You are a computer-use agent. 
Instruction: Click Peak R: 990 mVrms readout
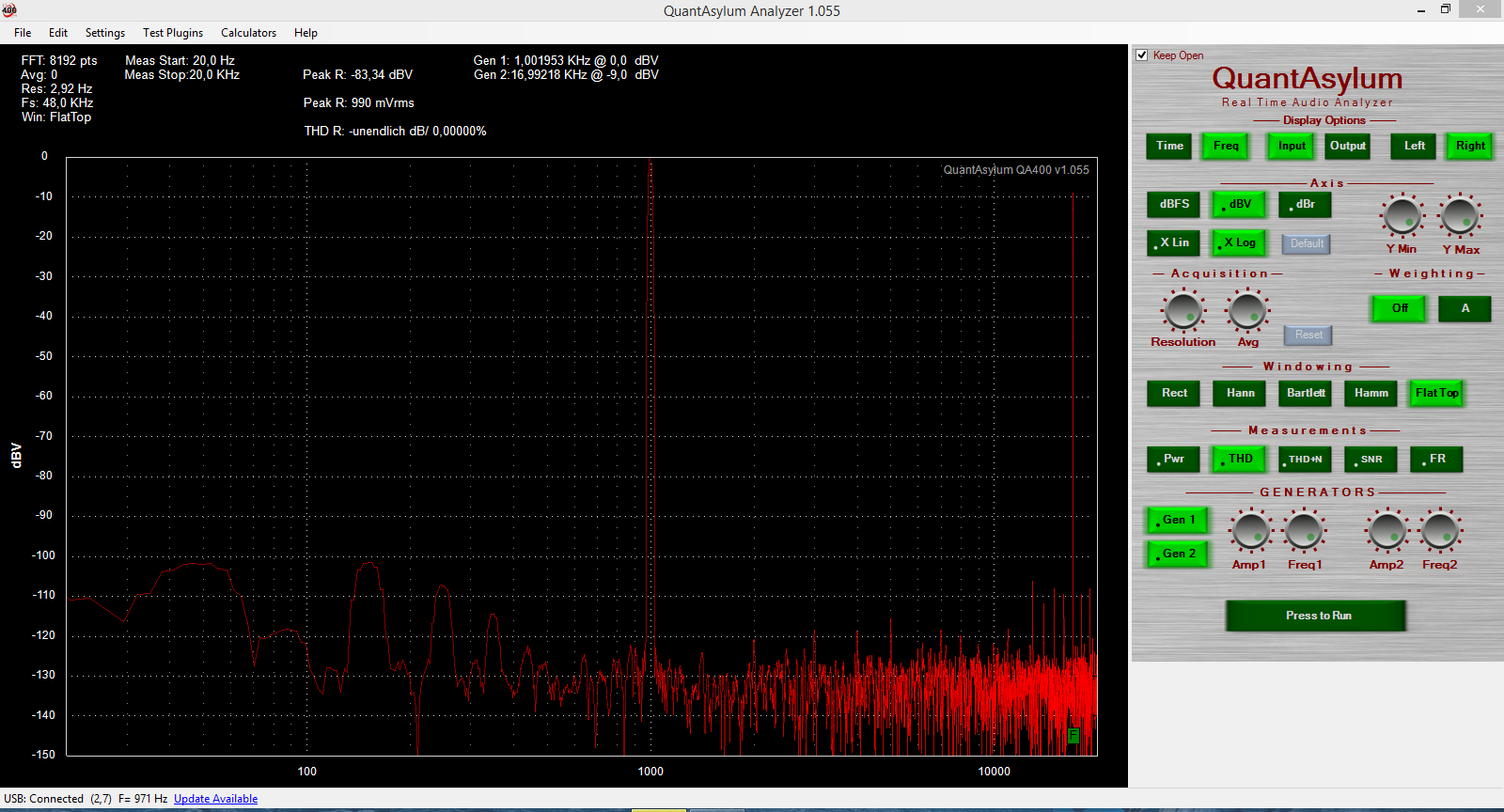click(x=358, y=103)
